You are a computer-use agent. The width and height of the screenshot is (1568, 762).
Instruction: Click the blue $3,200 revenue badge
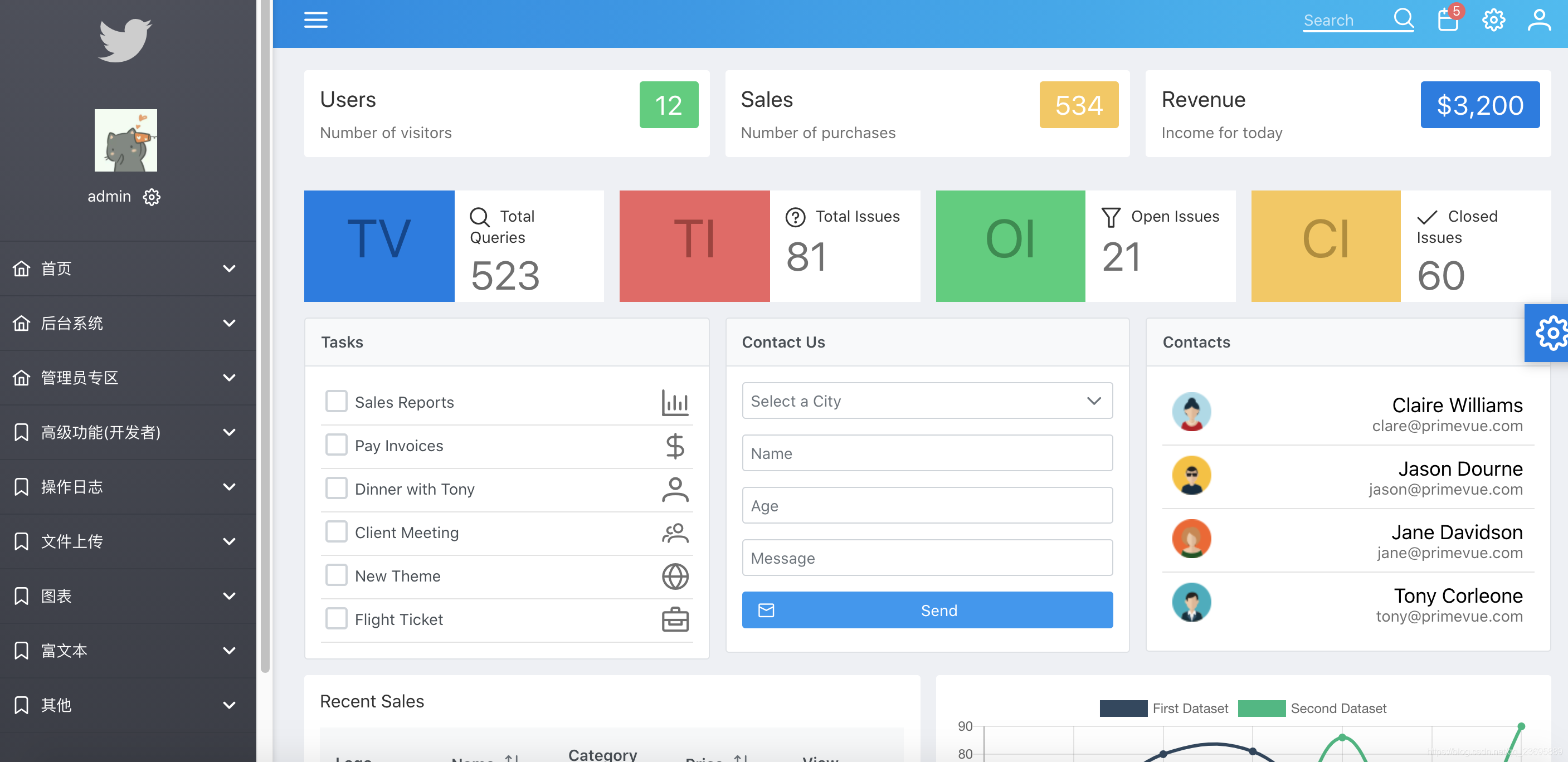(x=1480, y=105)
